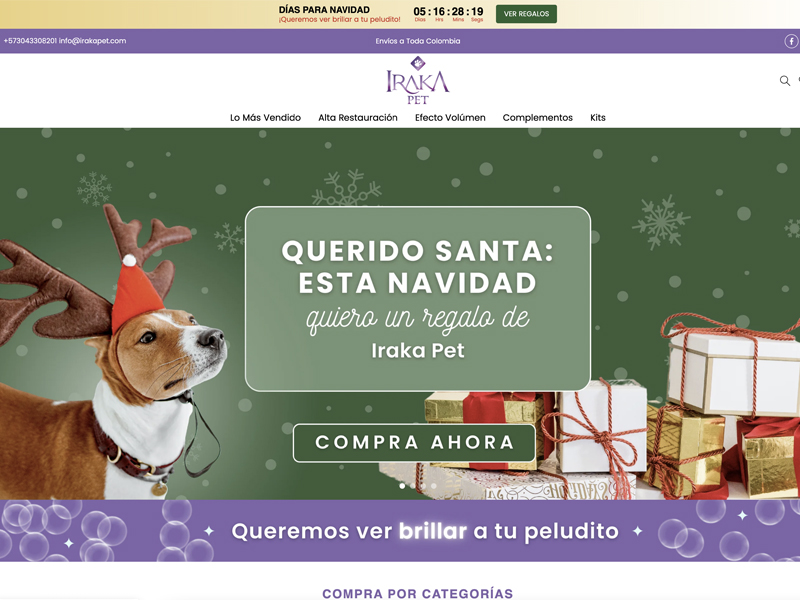Open the Efecto Volúmen menu
Image resolution: width=800 pixels, height=600 pixels.
[x=450, y=118]
